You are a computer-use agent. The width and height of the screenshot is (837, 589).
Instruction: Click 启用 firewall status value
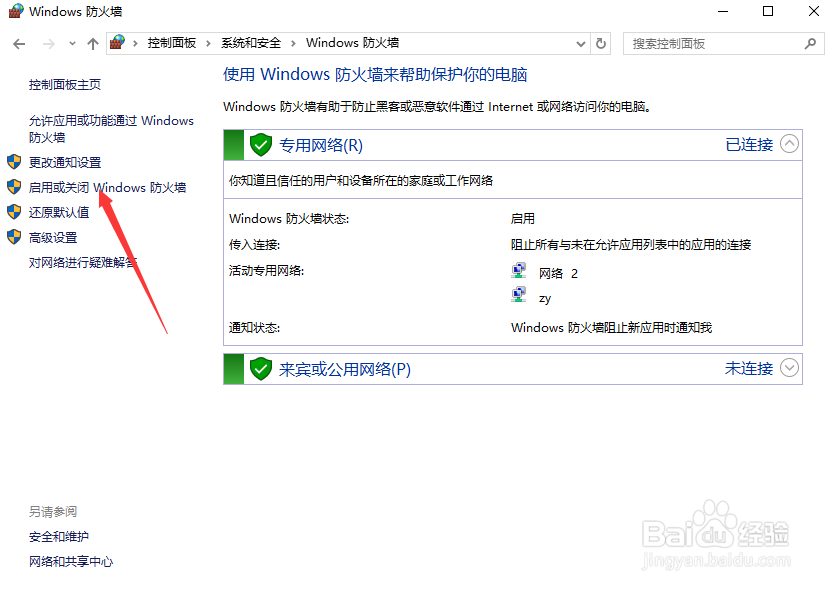pos(523,219)
